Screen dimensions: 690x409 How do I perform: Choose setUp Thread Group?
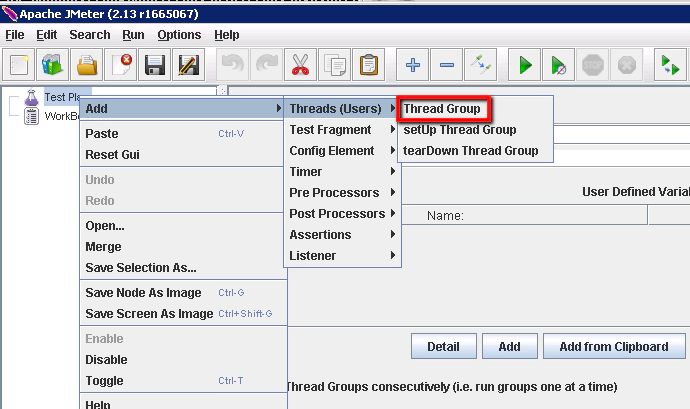click(x=475, y=130)
